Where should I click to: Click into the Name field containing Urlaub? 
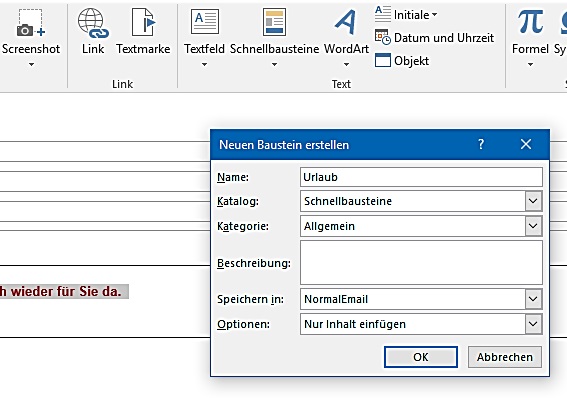(421, 177)
